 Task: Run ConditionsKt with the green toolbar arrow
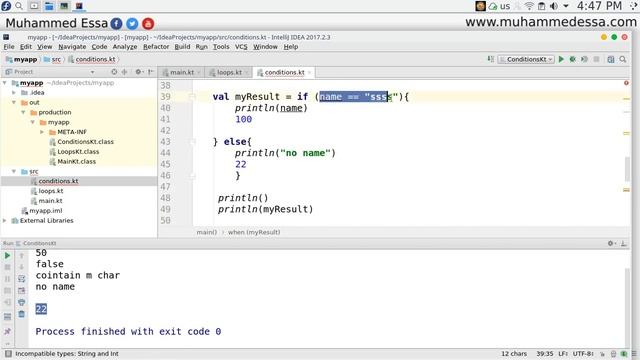561,59
